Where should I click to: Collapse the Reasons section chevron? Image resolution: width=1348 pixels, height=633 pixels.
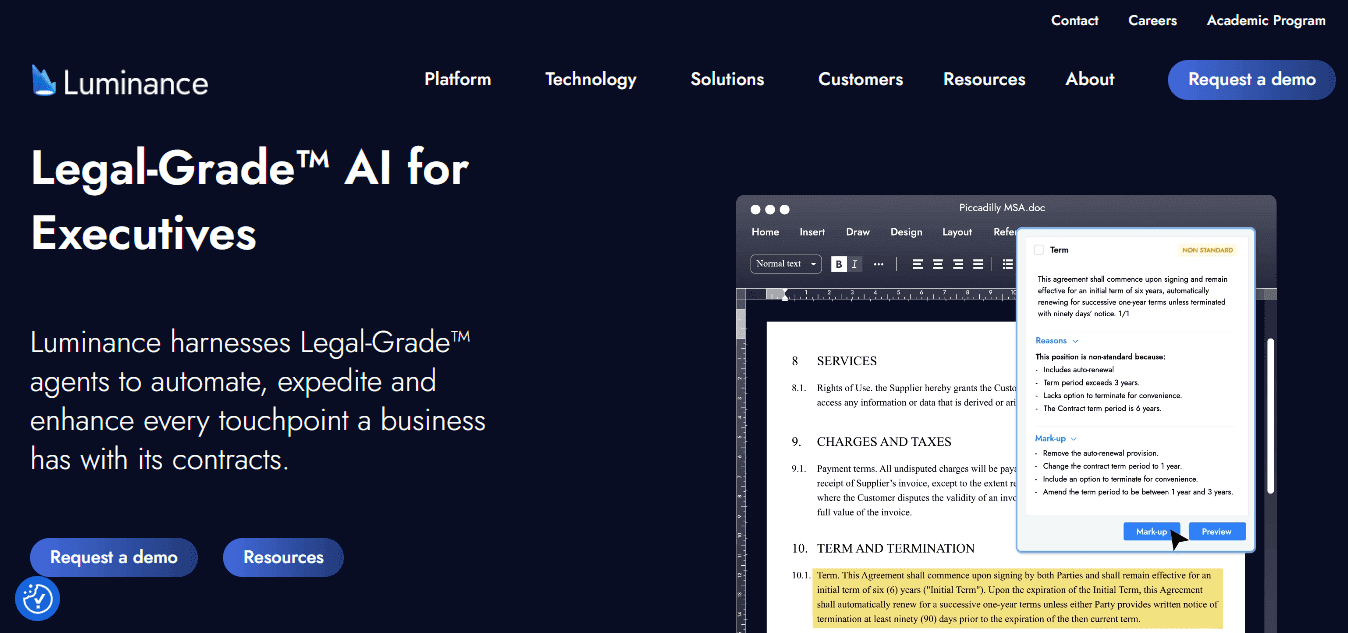1075,341
